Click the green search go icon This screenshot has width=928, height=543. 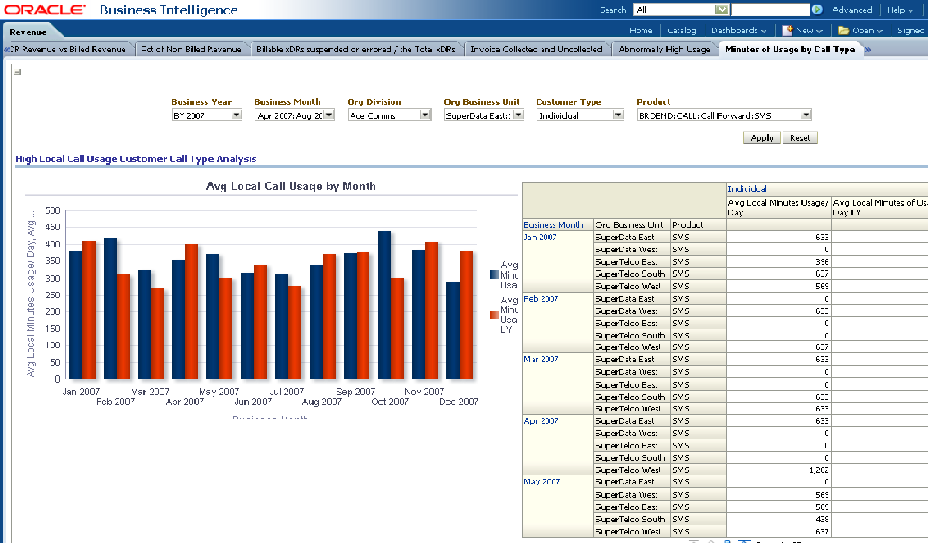(817, 9)
